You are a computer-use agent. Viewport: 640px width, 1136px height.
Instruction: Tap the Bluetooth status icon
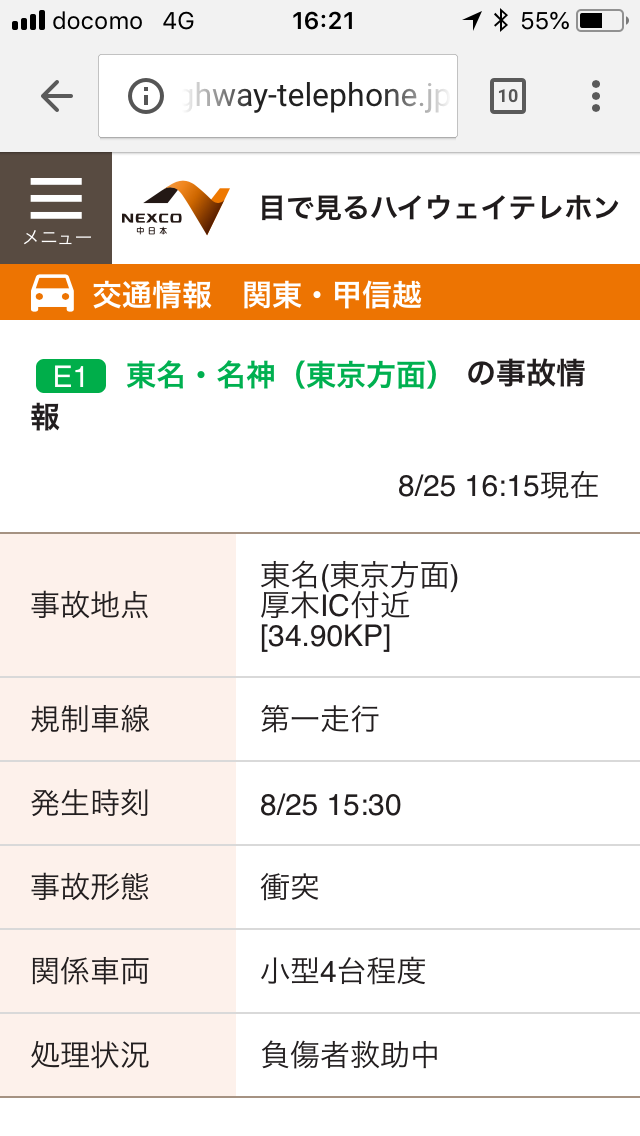501,20
